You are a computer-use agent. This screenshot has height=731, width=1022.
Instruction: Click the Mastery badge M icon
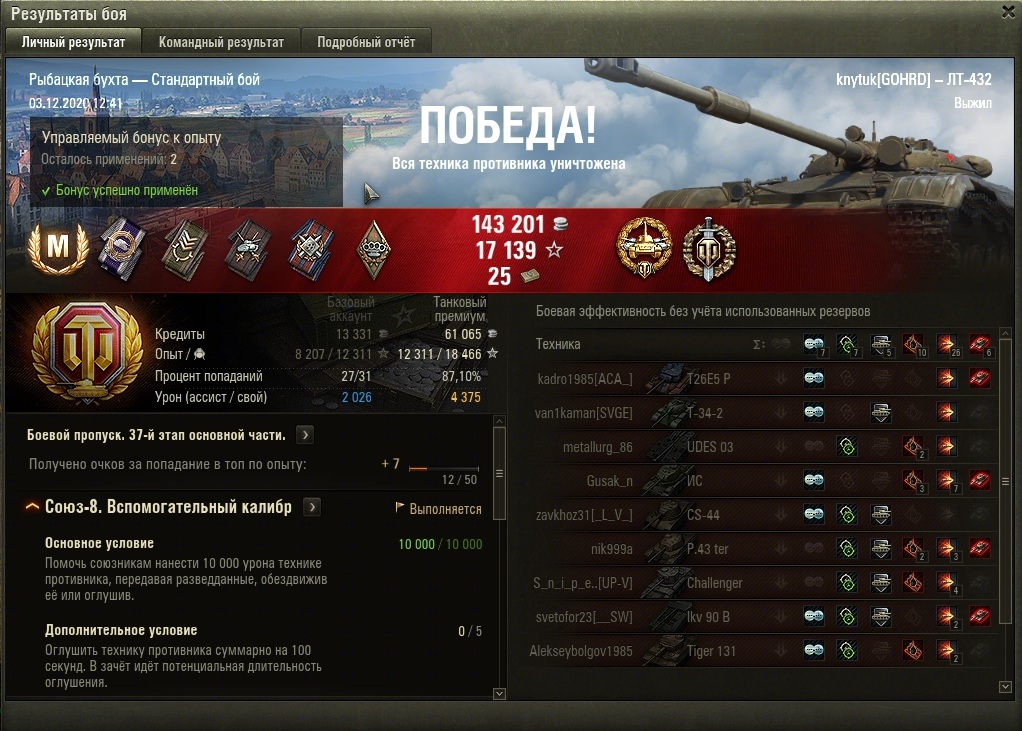coord(58,248)
